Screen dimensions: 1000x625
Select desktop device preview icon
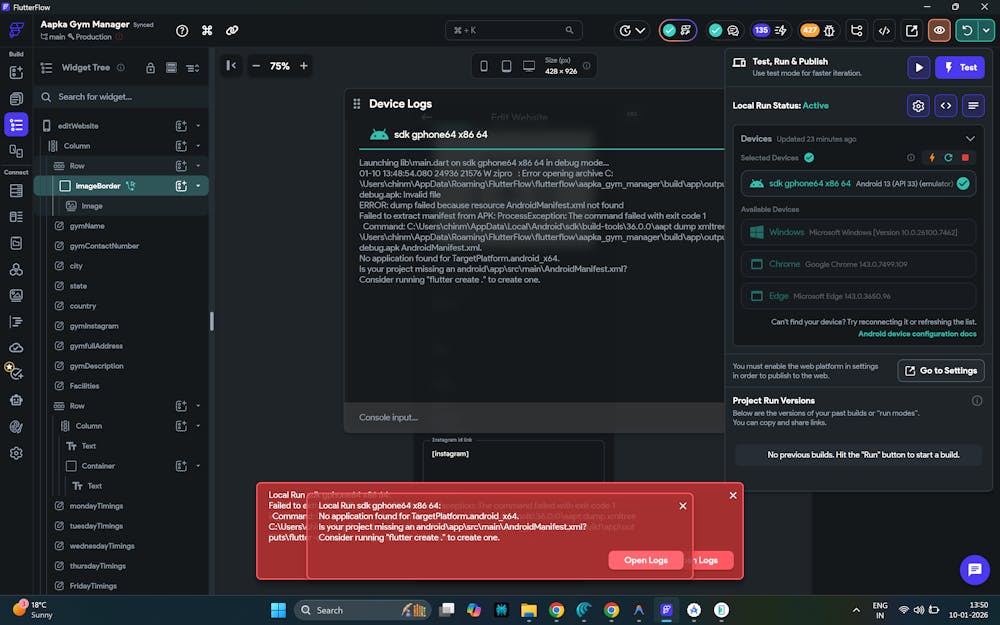pos(529,66)
